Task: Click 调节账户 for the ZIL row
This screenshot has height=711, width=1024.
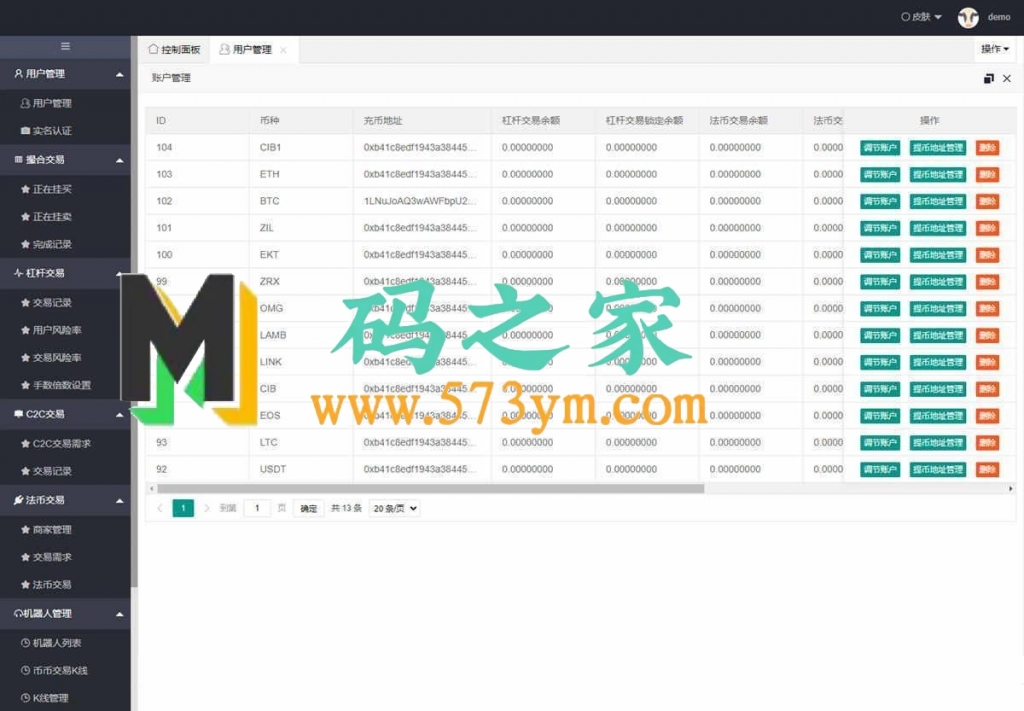Action: (880, 228)
